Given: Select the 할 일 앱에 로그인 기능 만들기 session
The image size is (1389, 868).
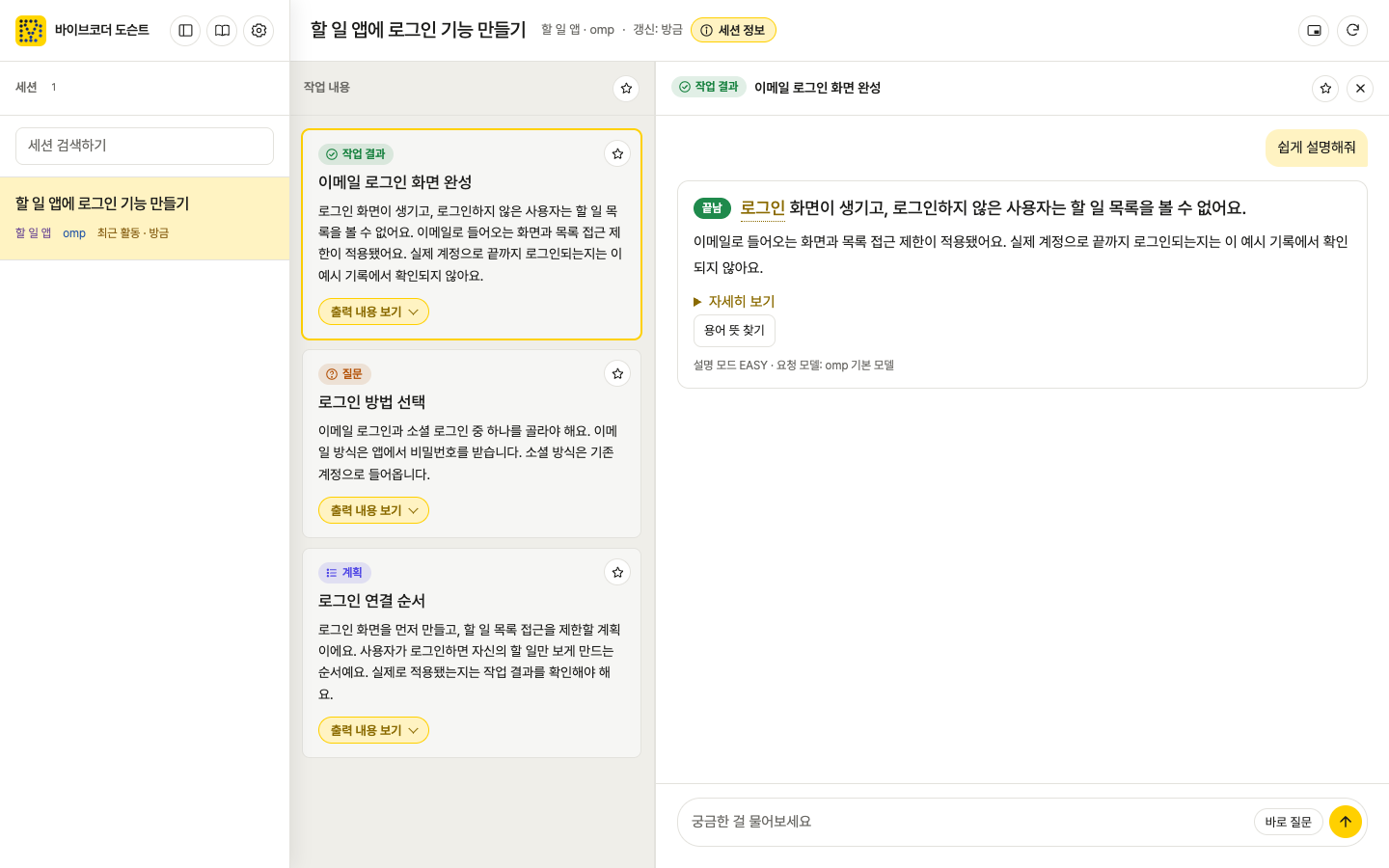Looking at the screenshot, I should [145, 218].
